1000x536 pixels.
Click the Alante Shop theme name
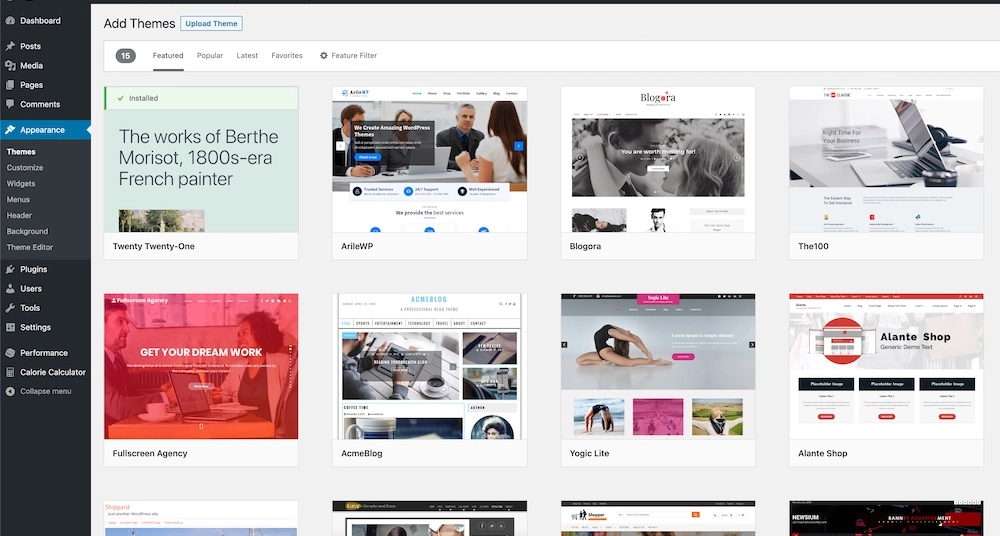pos(823,454)
